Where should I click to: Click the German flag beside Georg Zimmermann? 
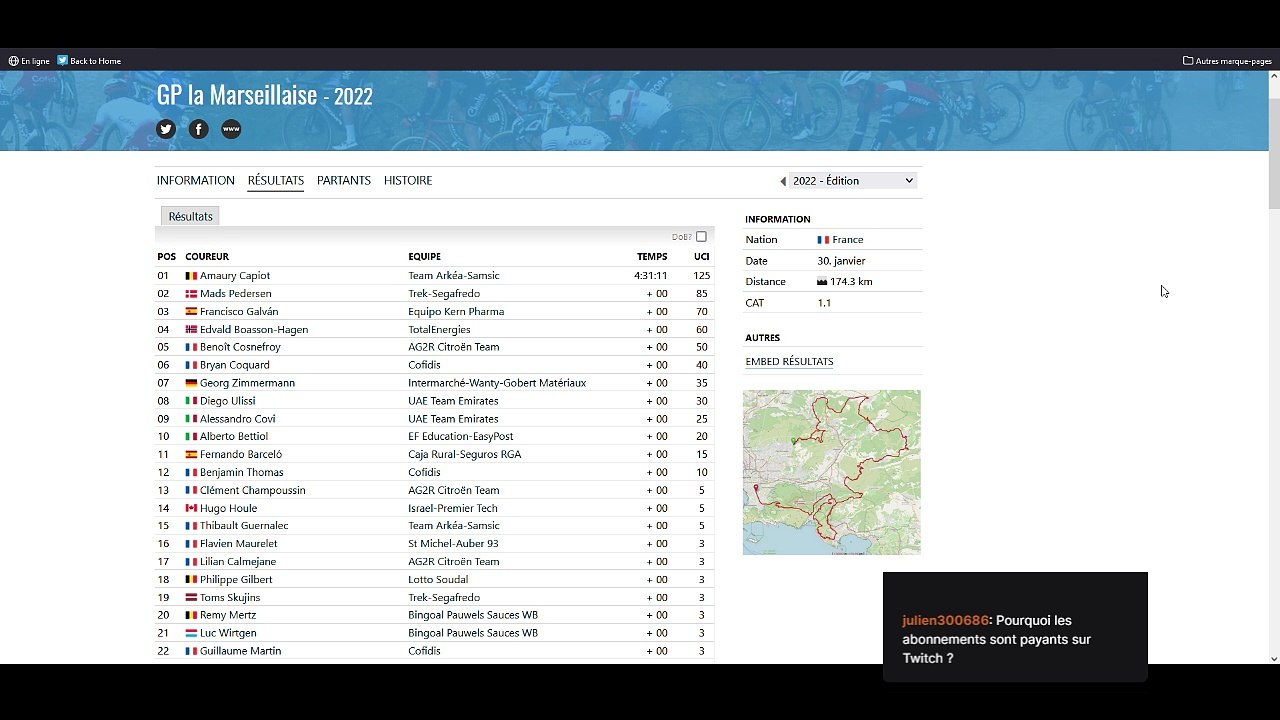(x=191, y=383)
